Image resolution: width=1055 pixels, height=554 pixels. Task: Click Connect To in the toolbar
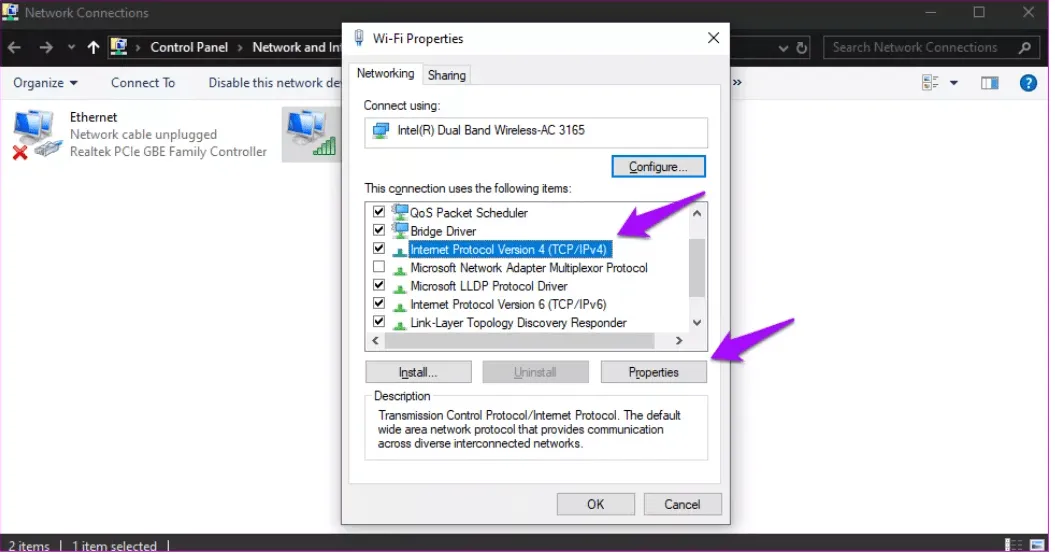142,83
